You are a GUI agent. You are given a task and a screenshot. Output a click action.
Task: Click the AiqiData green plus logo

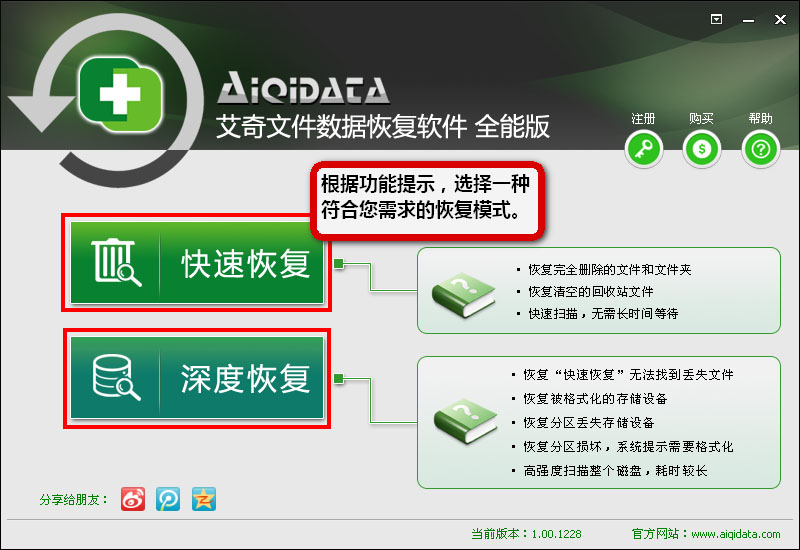[x=120, y=94]
